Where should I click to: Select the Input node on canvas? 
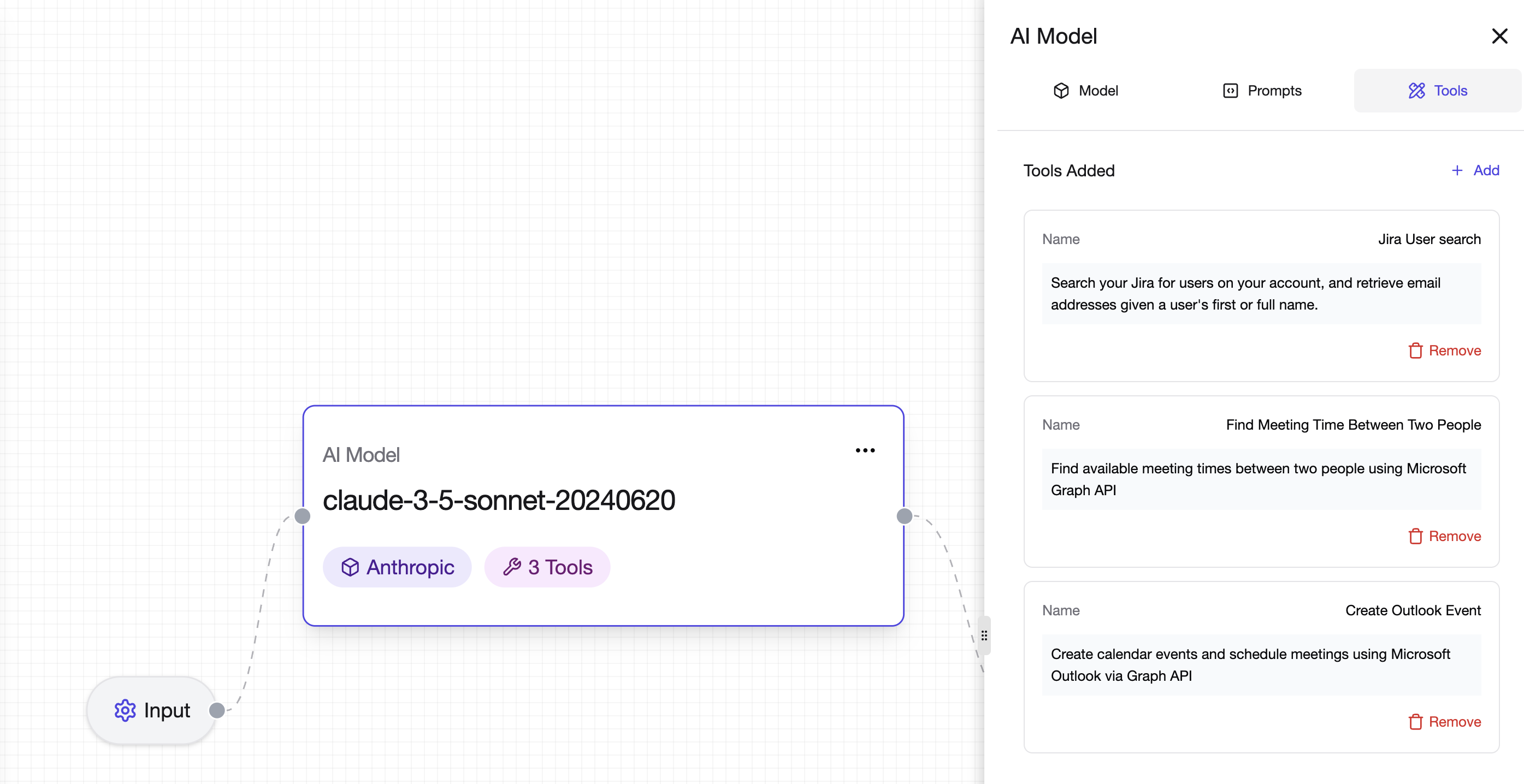151,710
